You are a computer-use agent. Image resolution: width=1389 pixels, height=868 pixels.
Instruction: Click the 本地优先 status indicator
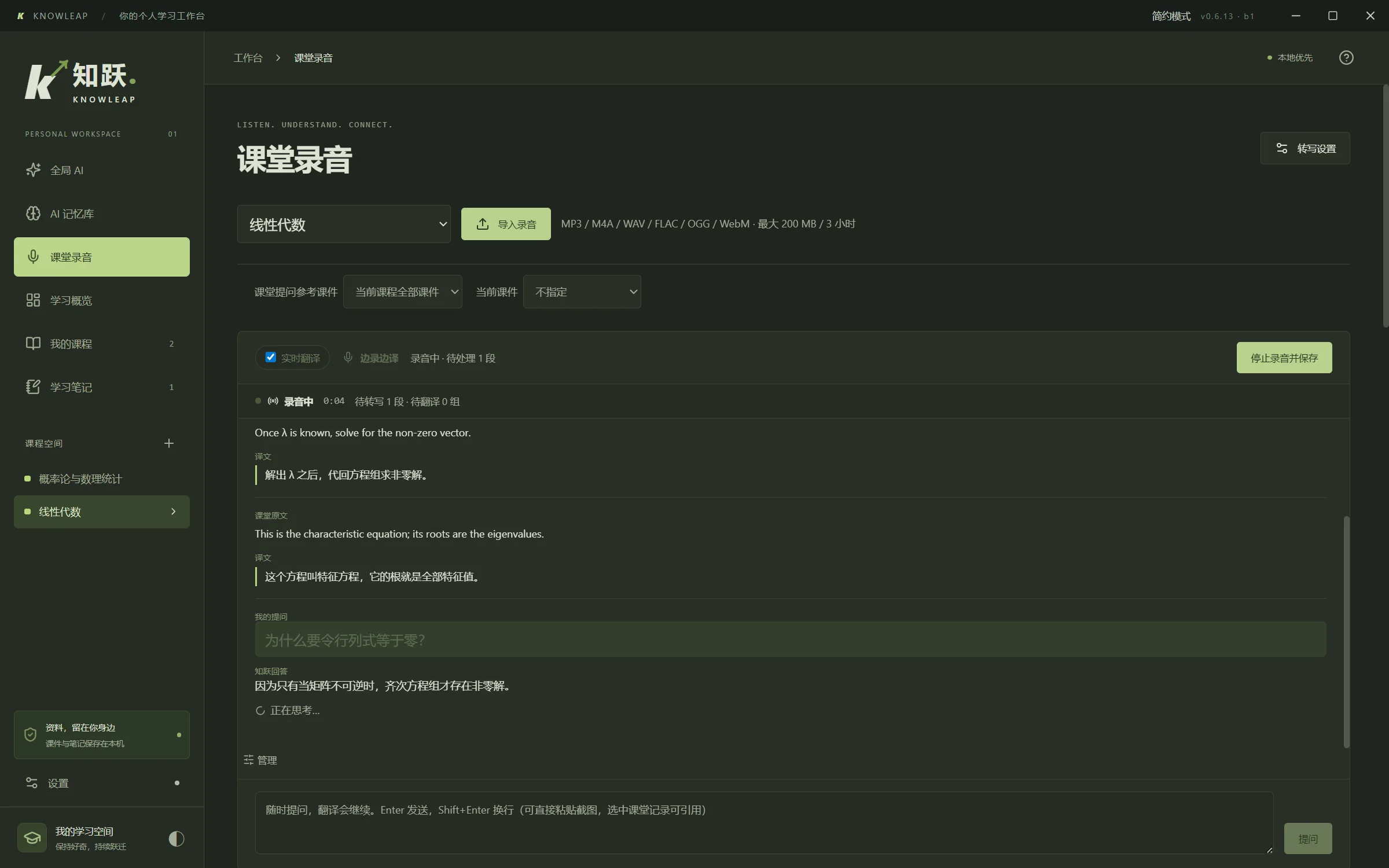1290,57
